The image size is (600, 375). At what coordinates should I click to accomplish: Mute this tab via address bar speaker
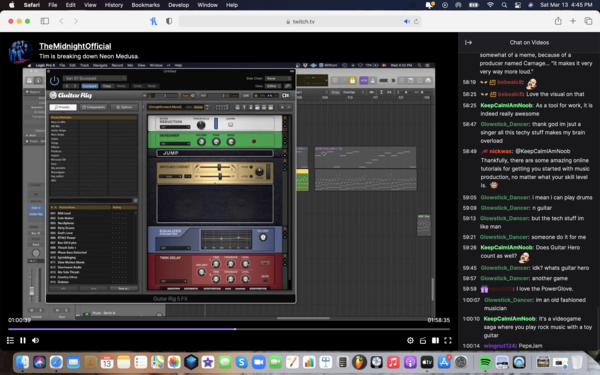407,21
